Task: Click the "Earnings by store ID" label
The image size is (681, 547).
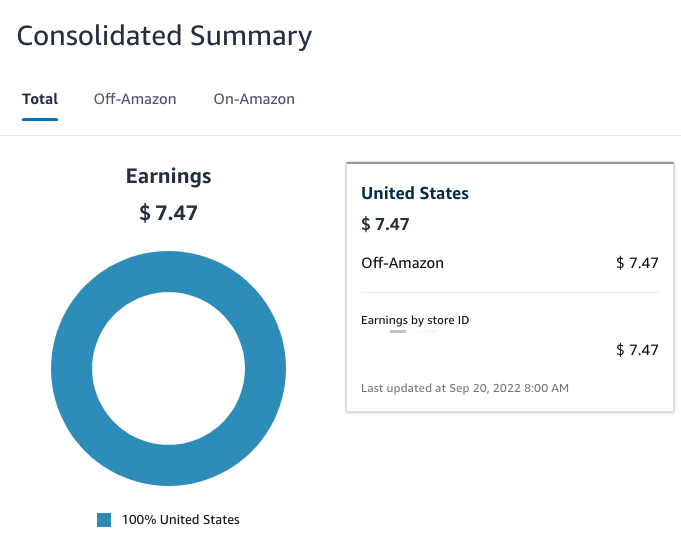Action: 415,320
